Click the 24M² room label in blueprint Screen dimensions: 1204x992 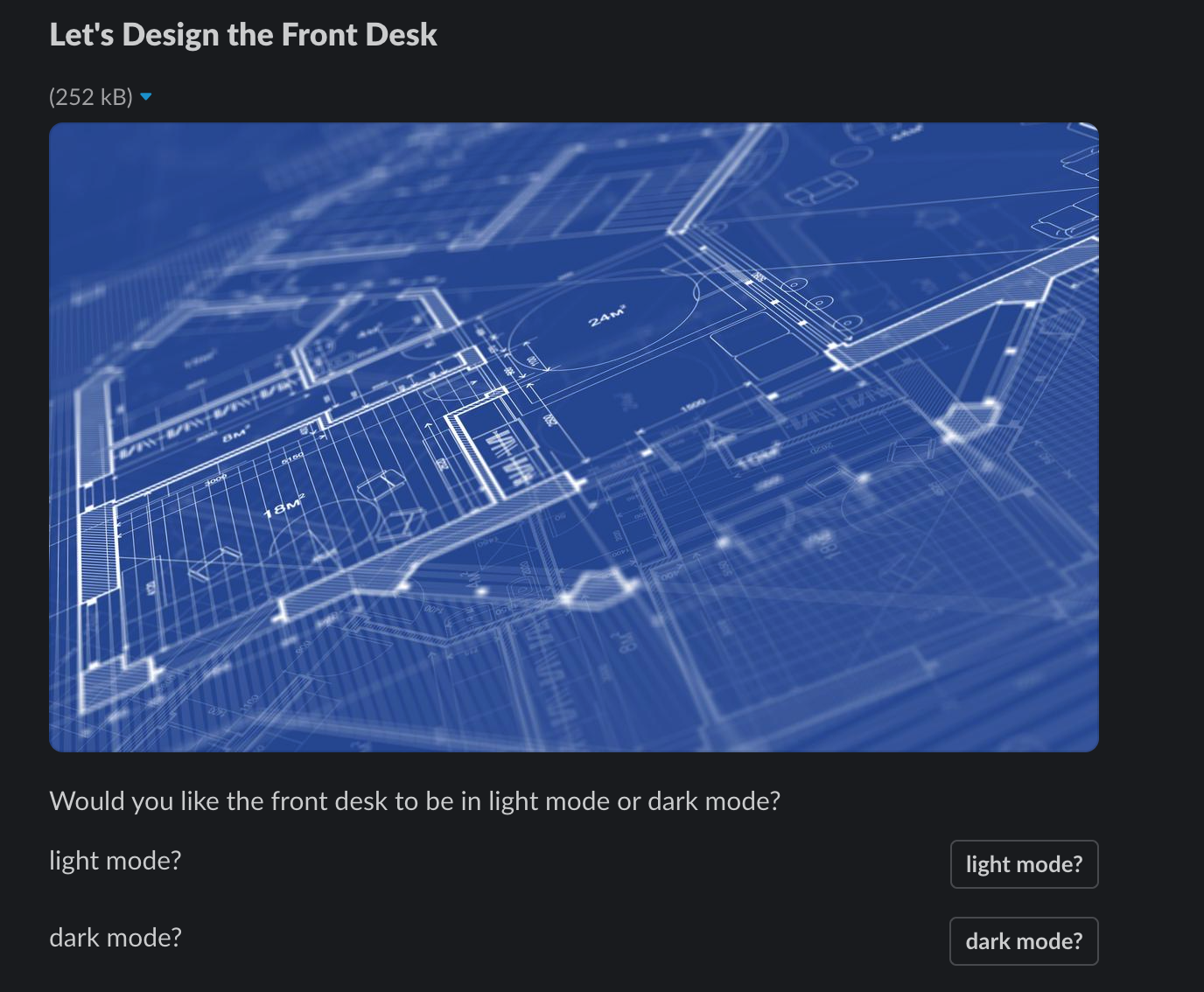coord(607,316)
